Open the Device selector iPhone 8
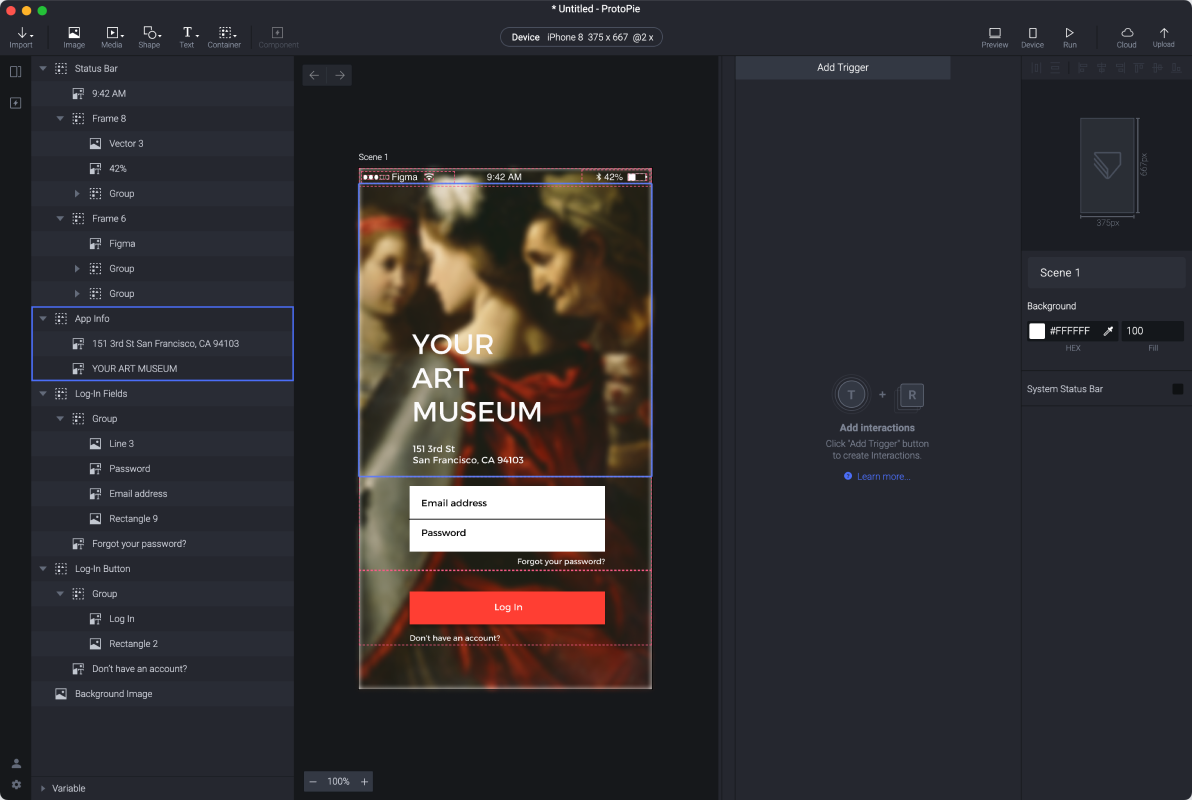Screen dimensions: 1192x800 click(582, 37)
